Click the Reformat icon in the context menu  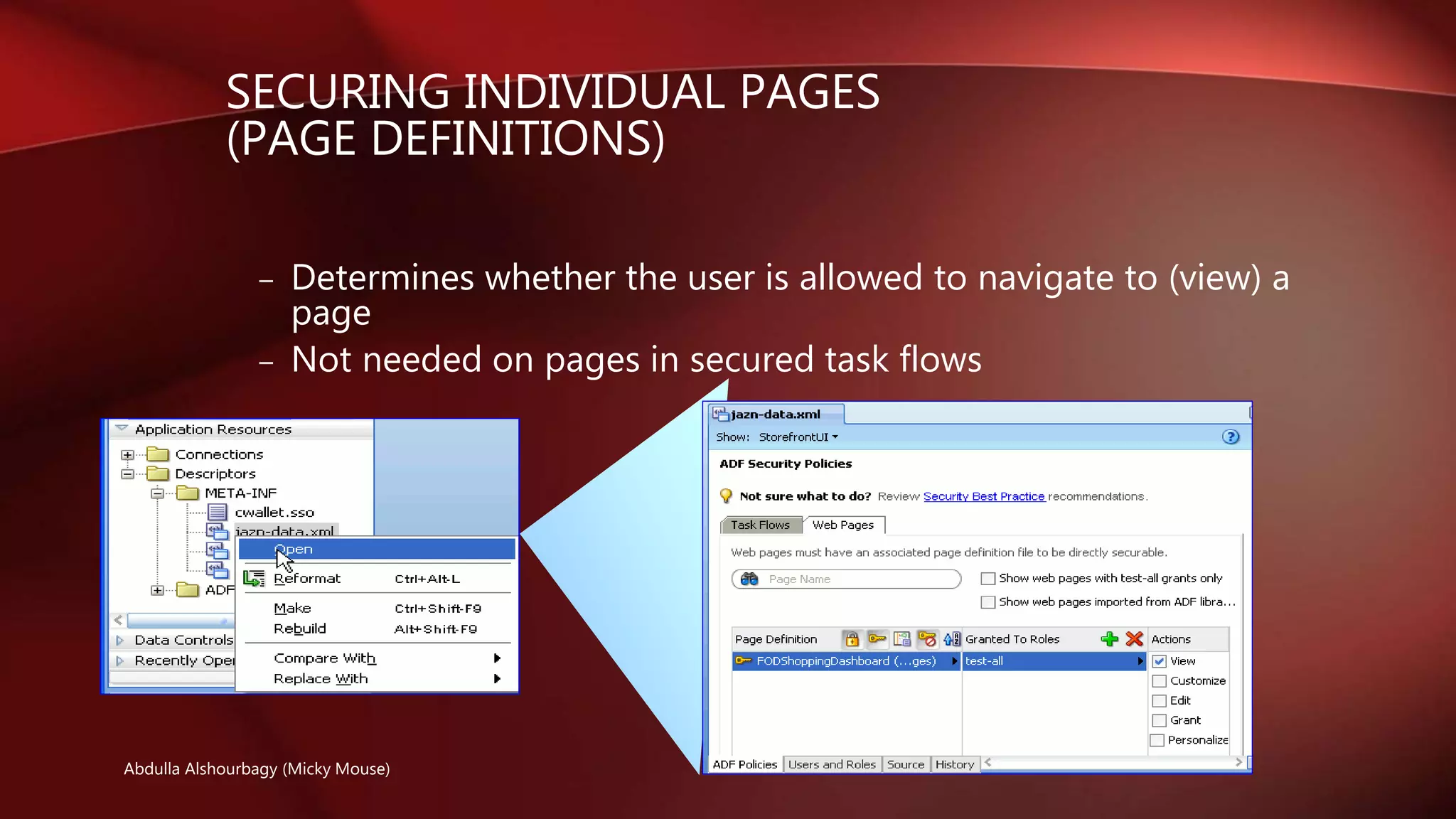pyautogui.click(x=254, y=579)
